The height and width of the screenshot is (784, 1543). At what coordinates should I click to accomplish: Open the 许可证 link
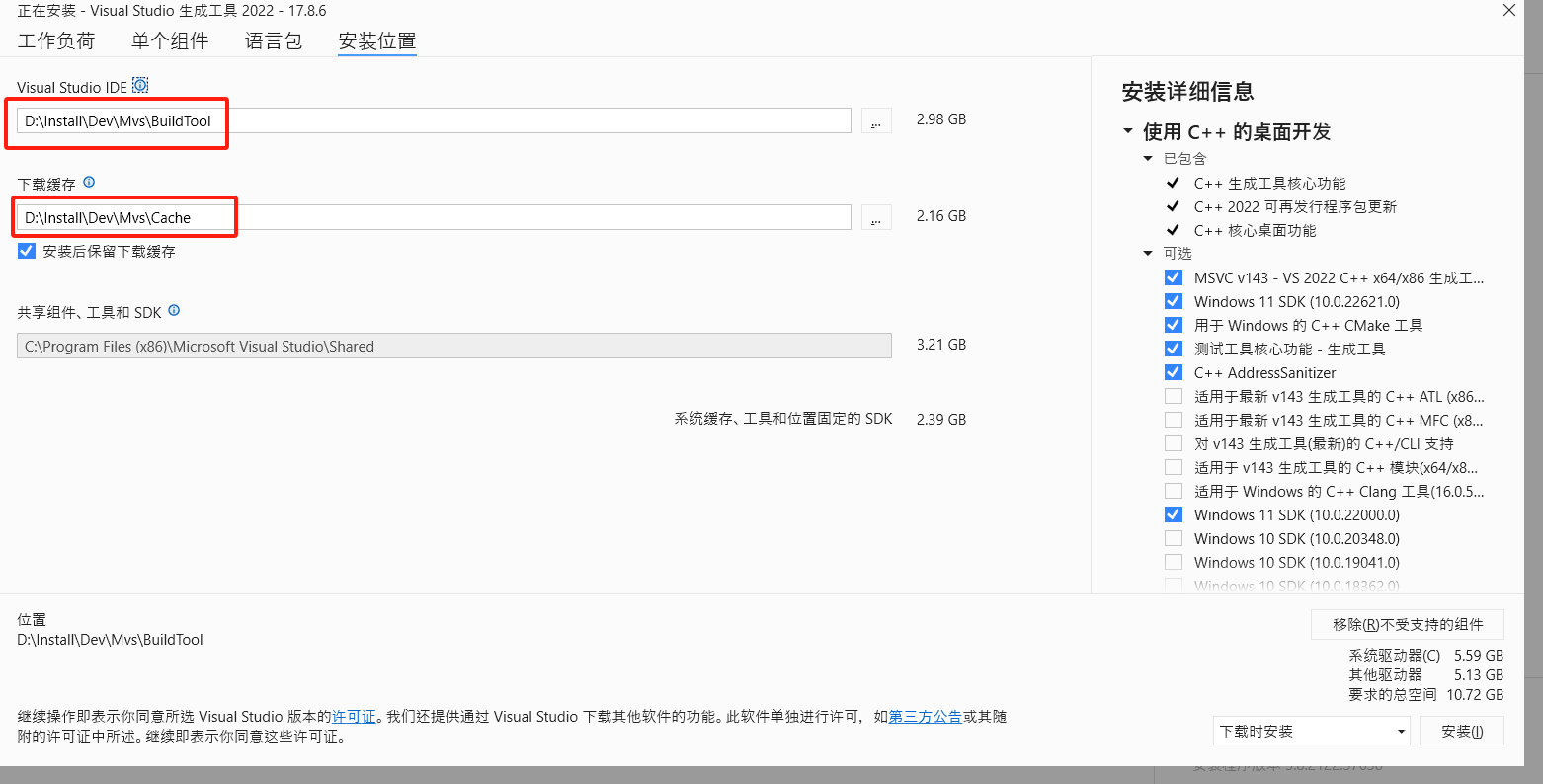355,717
